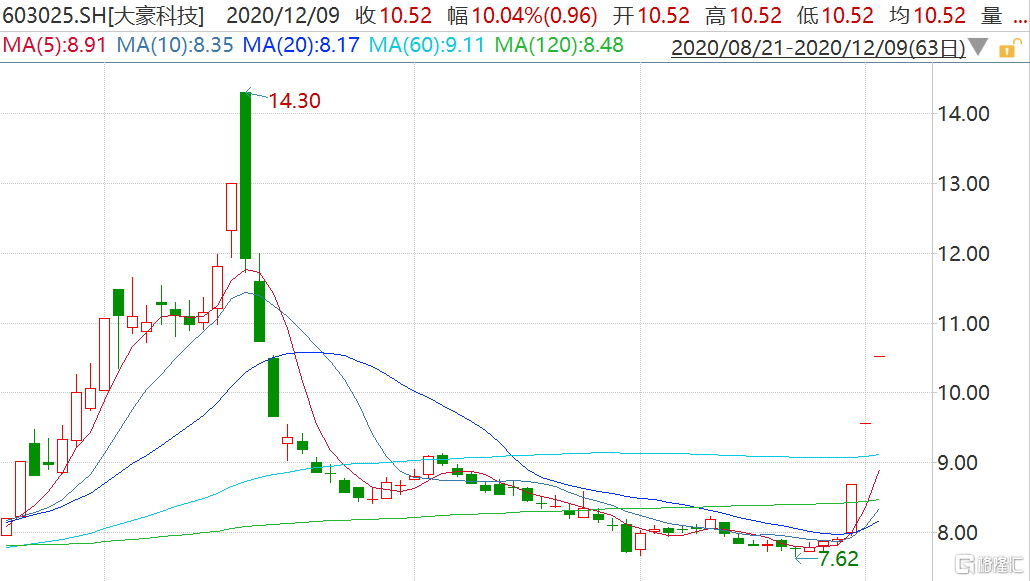
Task: Click the low price 低10.52
Action: coord(835,15)
